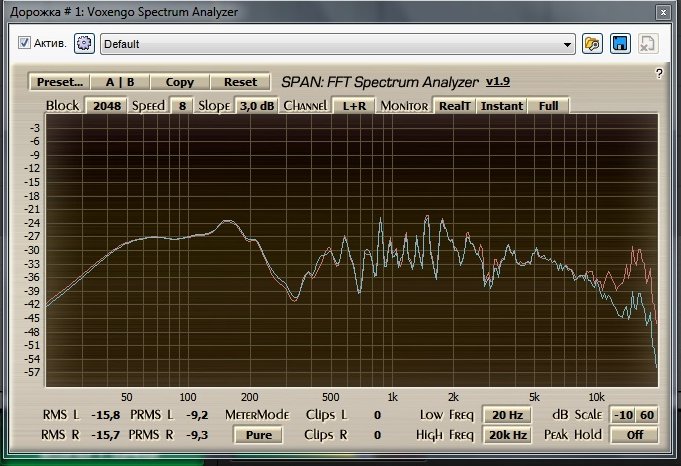
Task: Open the Speed value 8 selector
Action: click(x=182, y=106)
